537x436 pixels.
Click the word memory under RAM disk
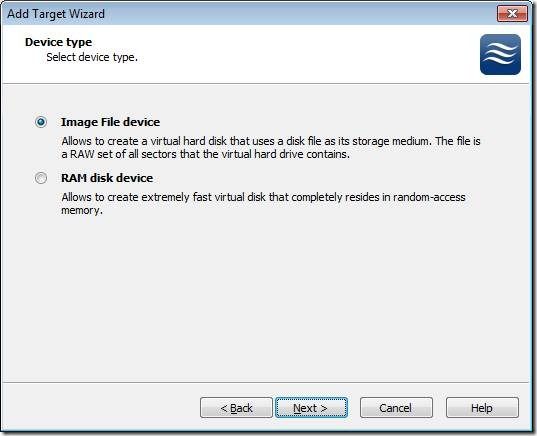pos(82,211)
